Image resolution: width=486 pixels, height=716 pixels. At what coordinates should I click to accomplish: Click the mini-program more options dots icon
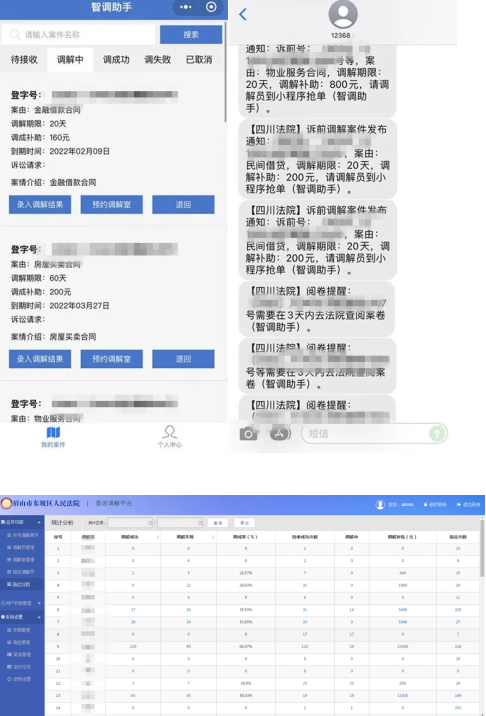(186, 7)
